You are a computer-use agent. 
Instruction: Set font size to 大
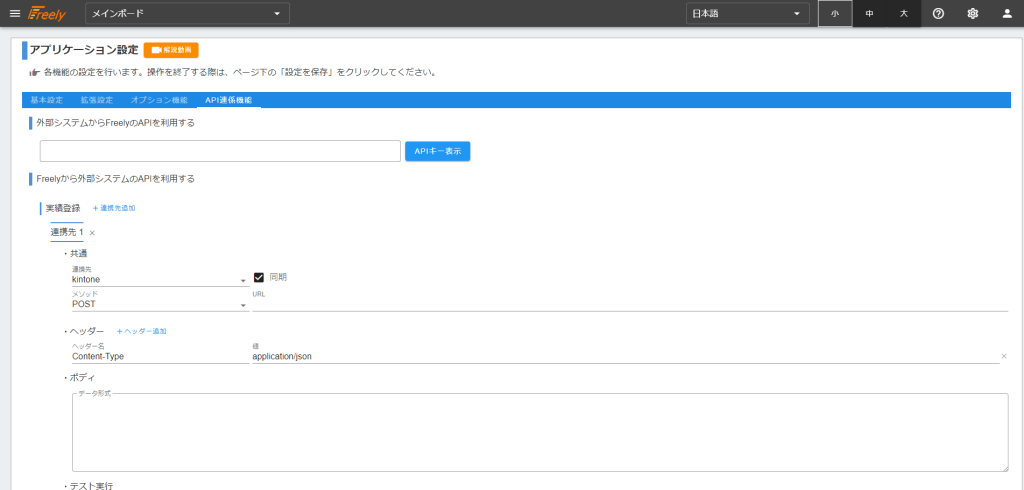click(903, 13)
